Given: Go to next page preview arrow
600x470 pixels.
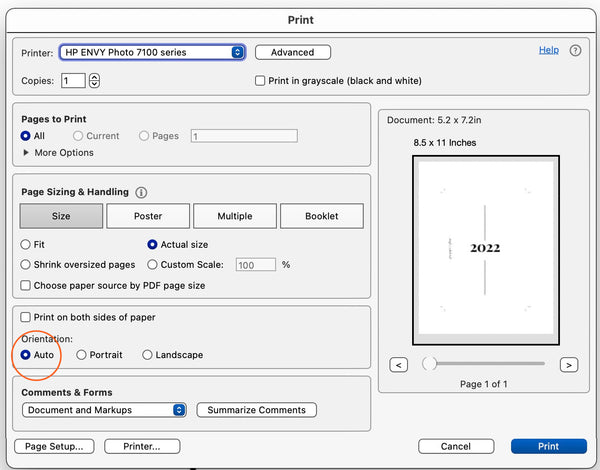Looking at the screenshot, I should pyautogui.click(x=569, y=365).
